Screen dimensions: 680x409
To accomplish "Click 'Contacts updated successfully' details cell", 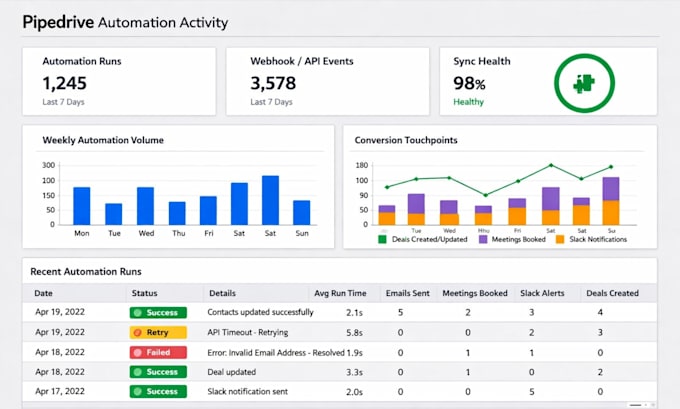I will [x=260, y=312].
